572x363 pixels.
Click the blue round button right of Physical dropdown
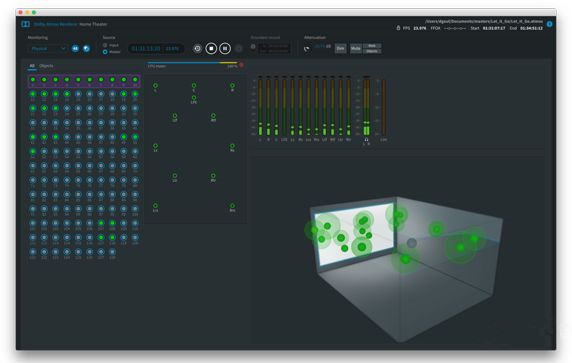coord(75,49)
